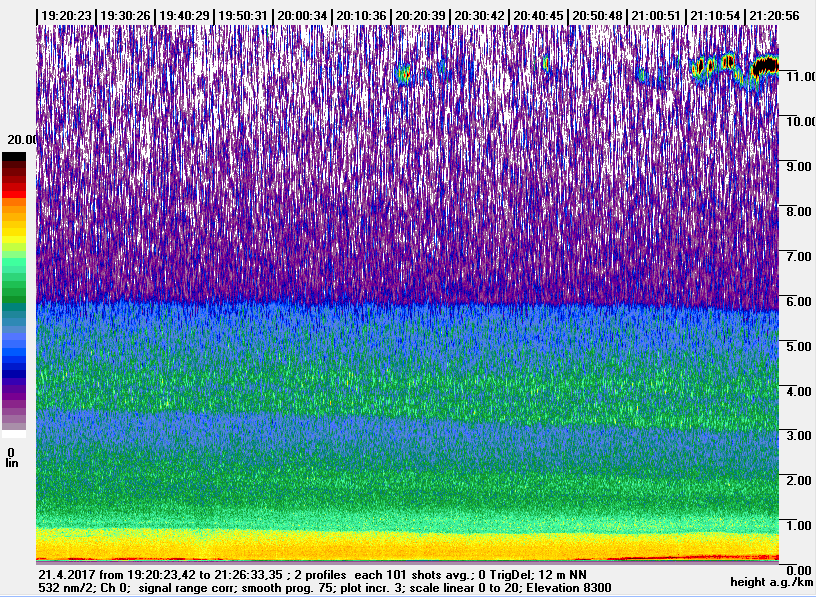Select the 0.00 height axis value

point(799,570)
